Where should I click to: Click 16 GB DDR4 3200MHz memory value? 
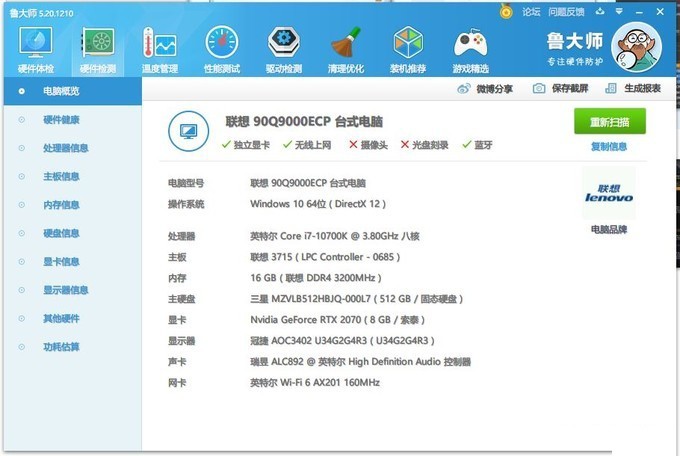tap(316, 278)
